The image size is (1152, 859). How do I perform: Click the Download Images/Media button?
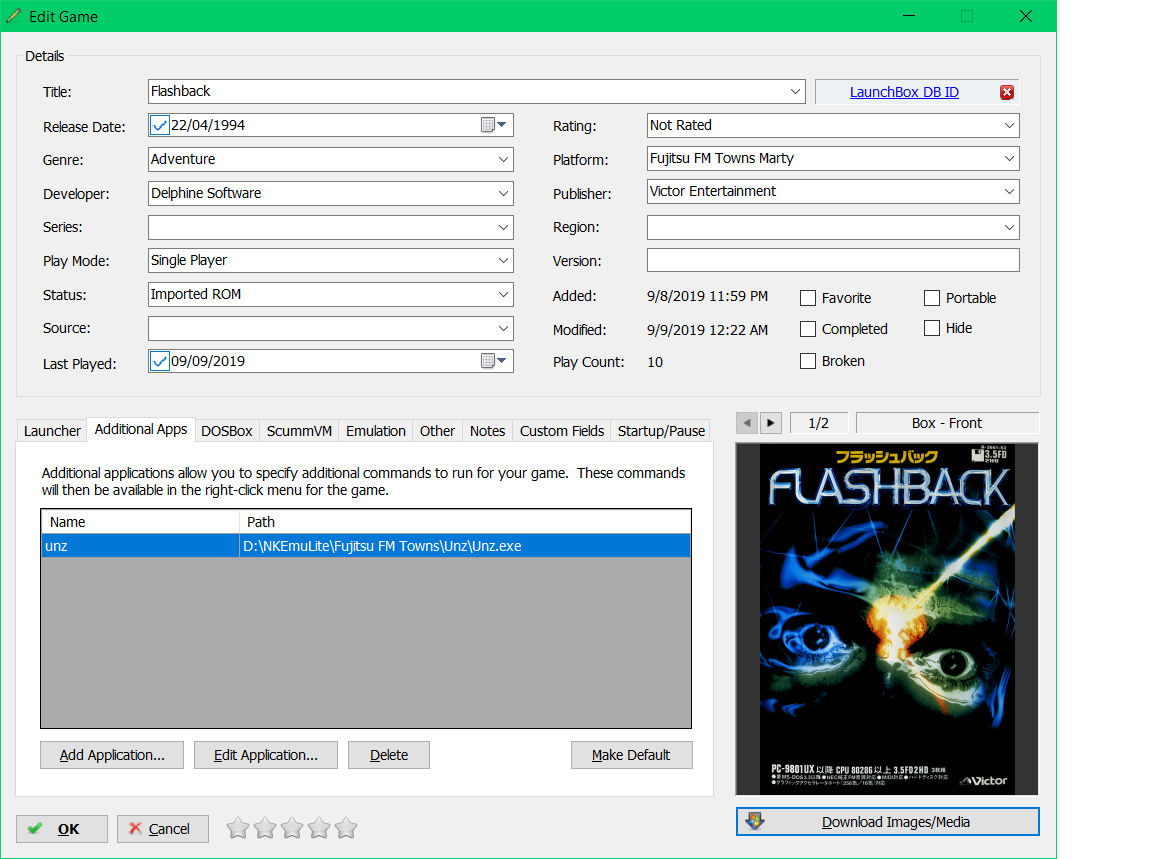888,822
